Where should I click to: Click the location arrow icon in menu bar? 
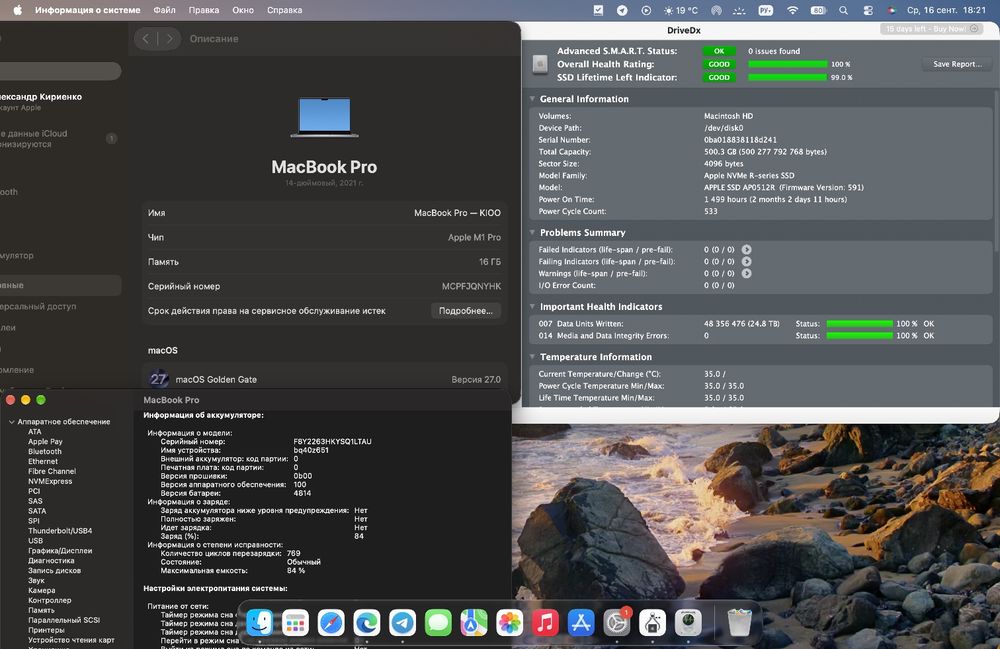point(622,10)
